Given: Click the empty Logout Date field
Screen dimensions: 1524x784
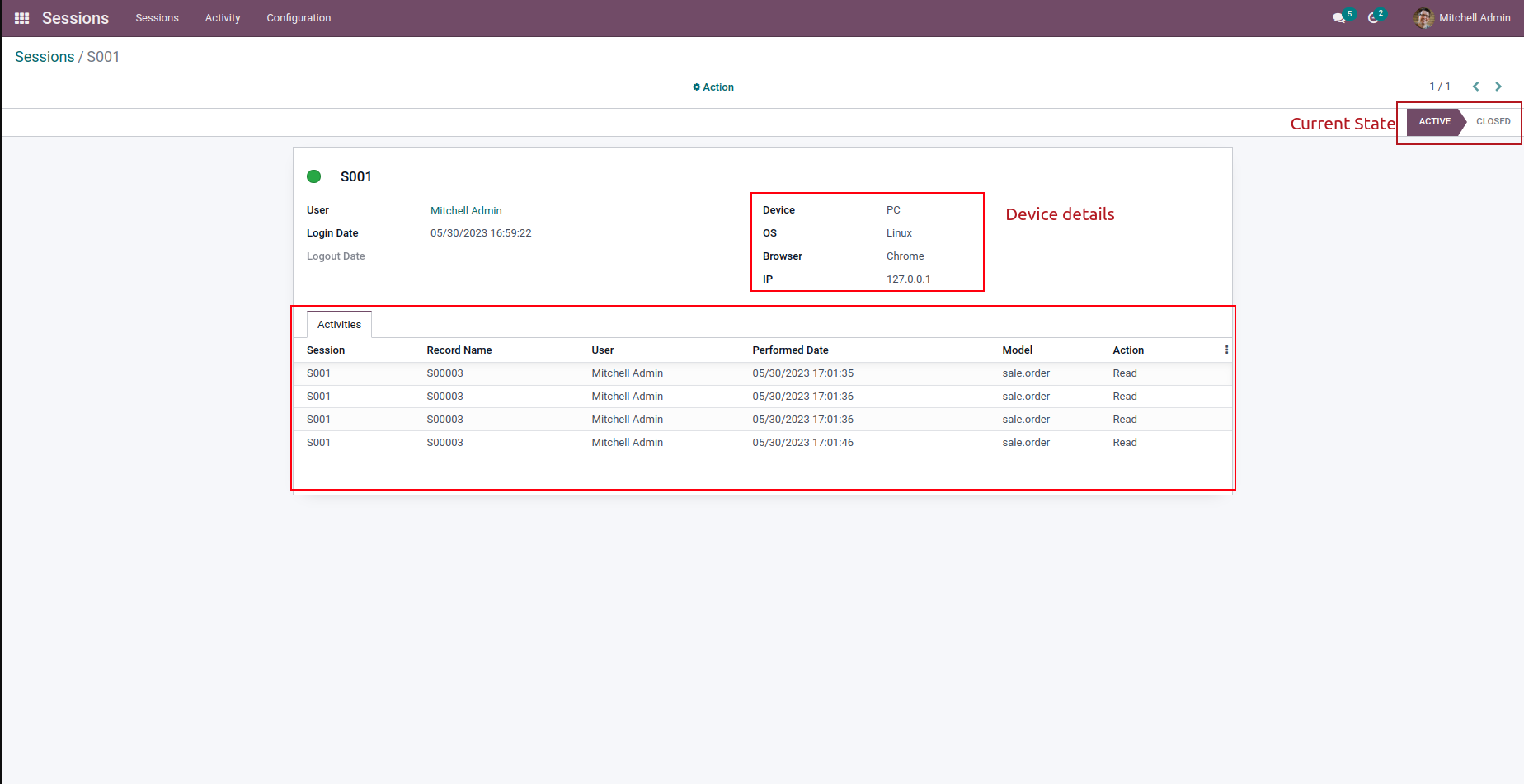Looking at the screenshot, I should click(x=577, y=257).
